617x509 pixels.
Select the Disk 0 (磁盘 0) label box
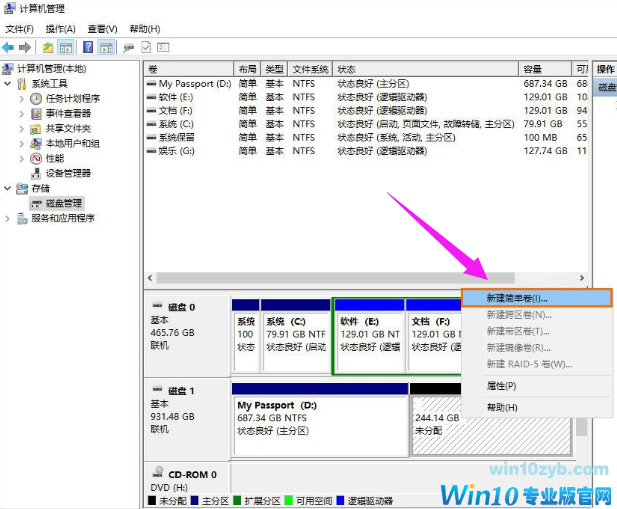[x=187, y=335]
